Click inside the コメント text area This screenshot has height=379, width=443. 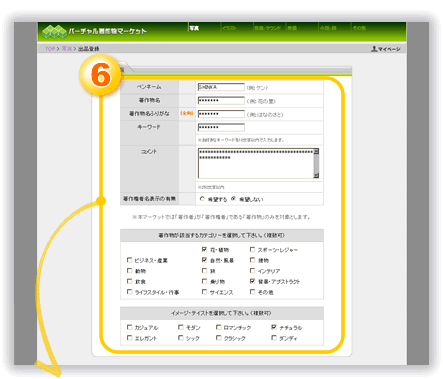tap(255, 163)
